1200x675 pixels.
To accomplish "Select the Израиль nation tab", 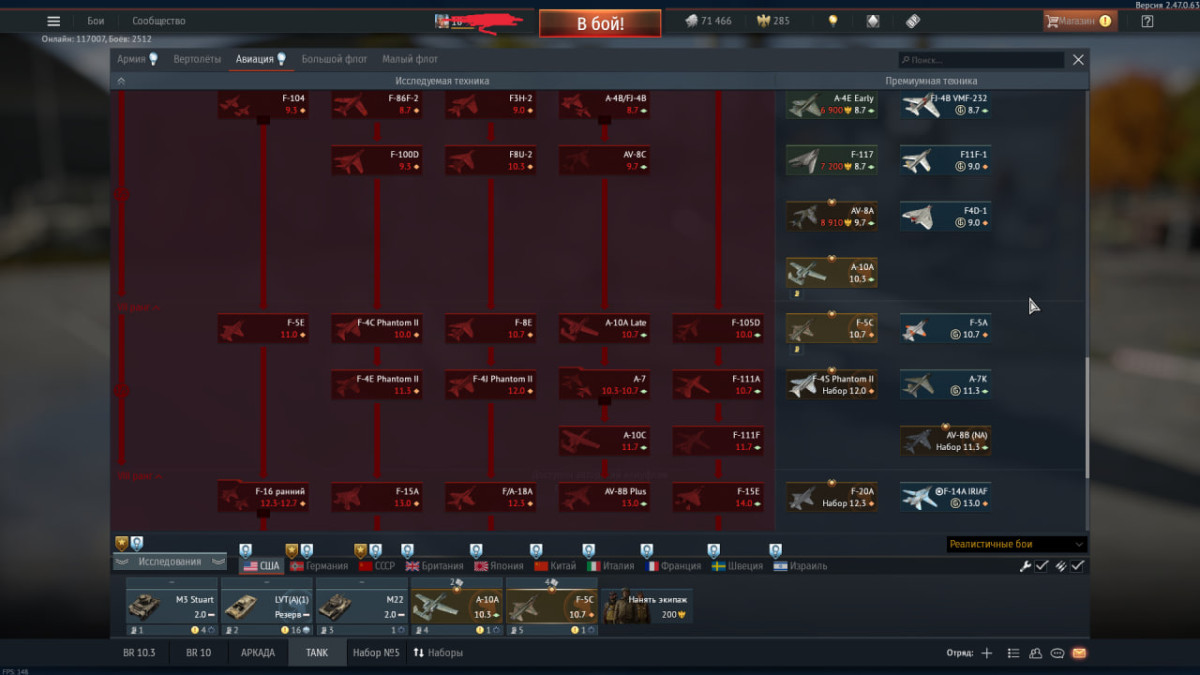I will click(801, 566).
